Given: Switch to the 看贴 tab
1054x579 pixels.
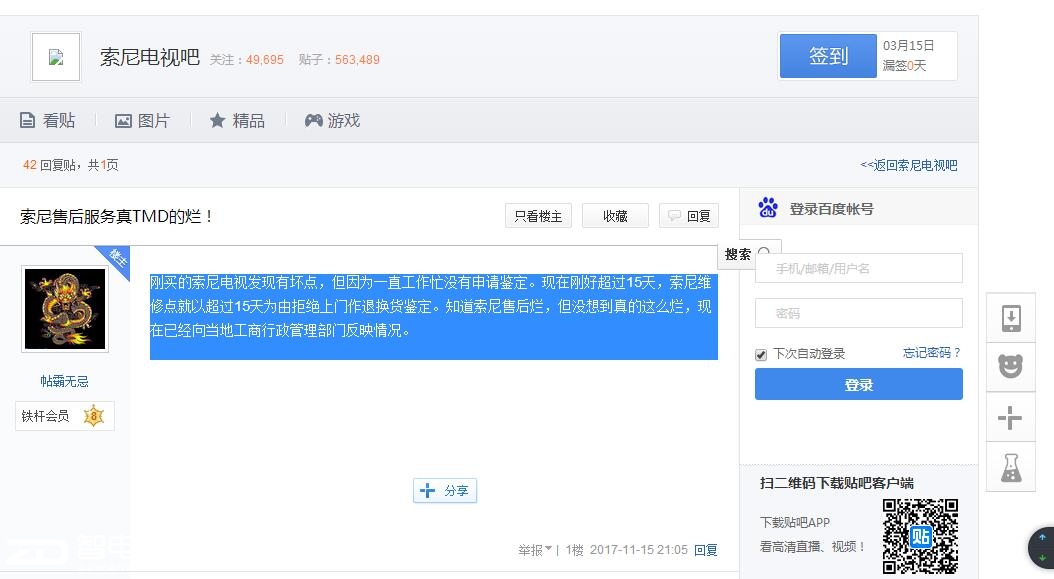Looking at the screenshot, I should pos(47,120).
